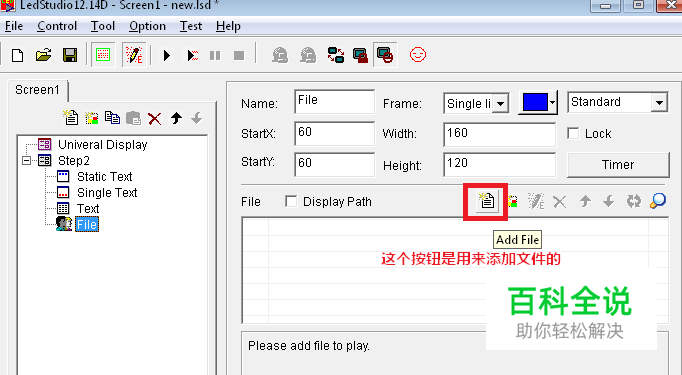
Task: Collapse the Step2 tree node
Action: [x=27, y=161]
